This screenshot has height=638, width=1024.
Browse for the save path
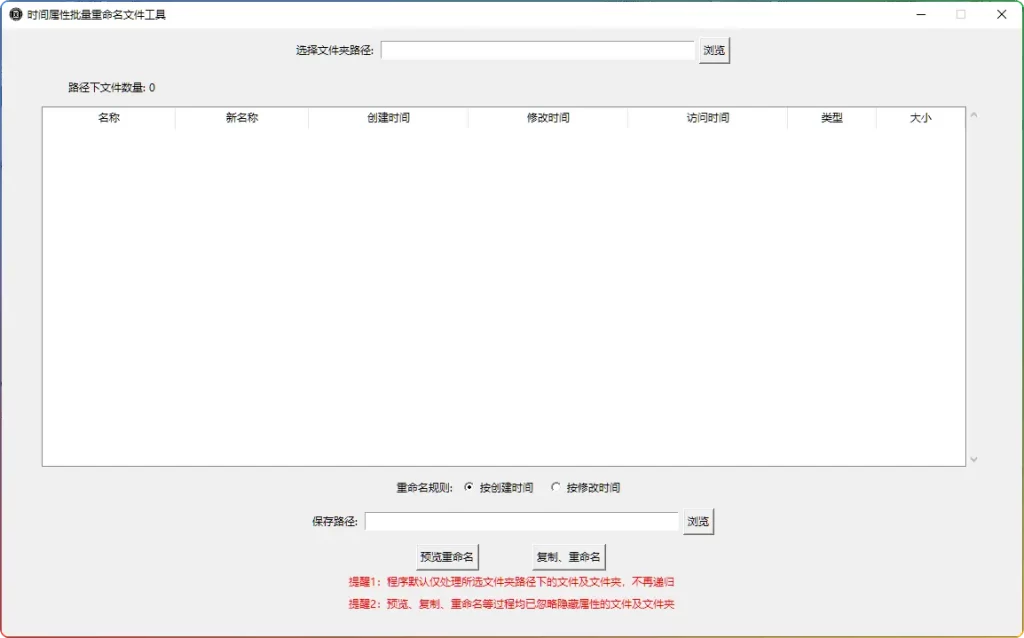click(x=698, y=522)
